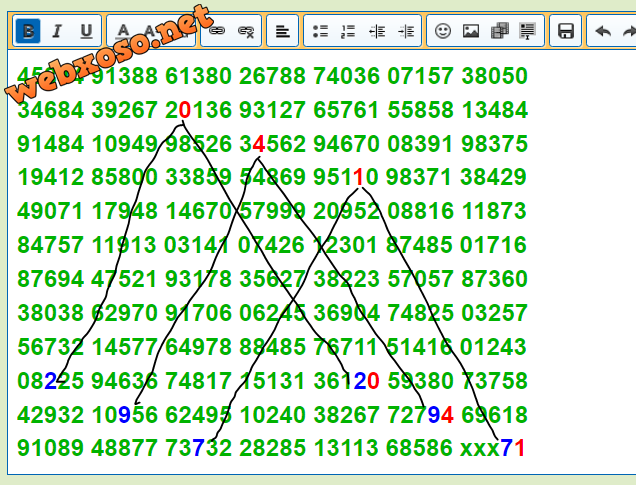This screenshot has height=485, width=636.
Task: Click the number 91484 in the editor
Action: (x=50, y=144)
